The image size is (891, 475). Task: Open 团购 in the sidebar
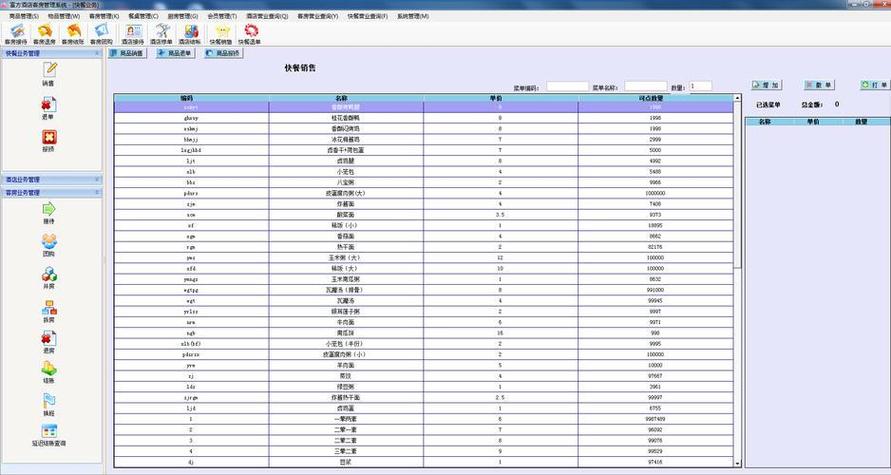(x=48, y=245)
